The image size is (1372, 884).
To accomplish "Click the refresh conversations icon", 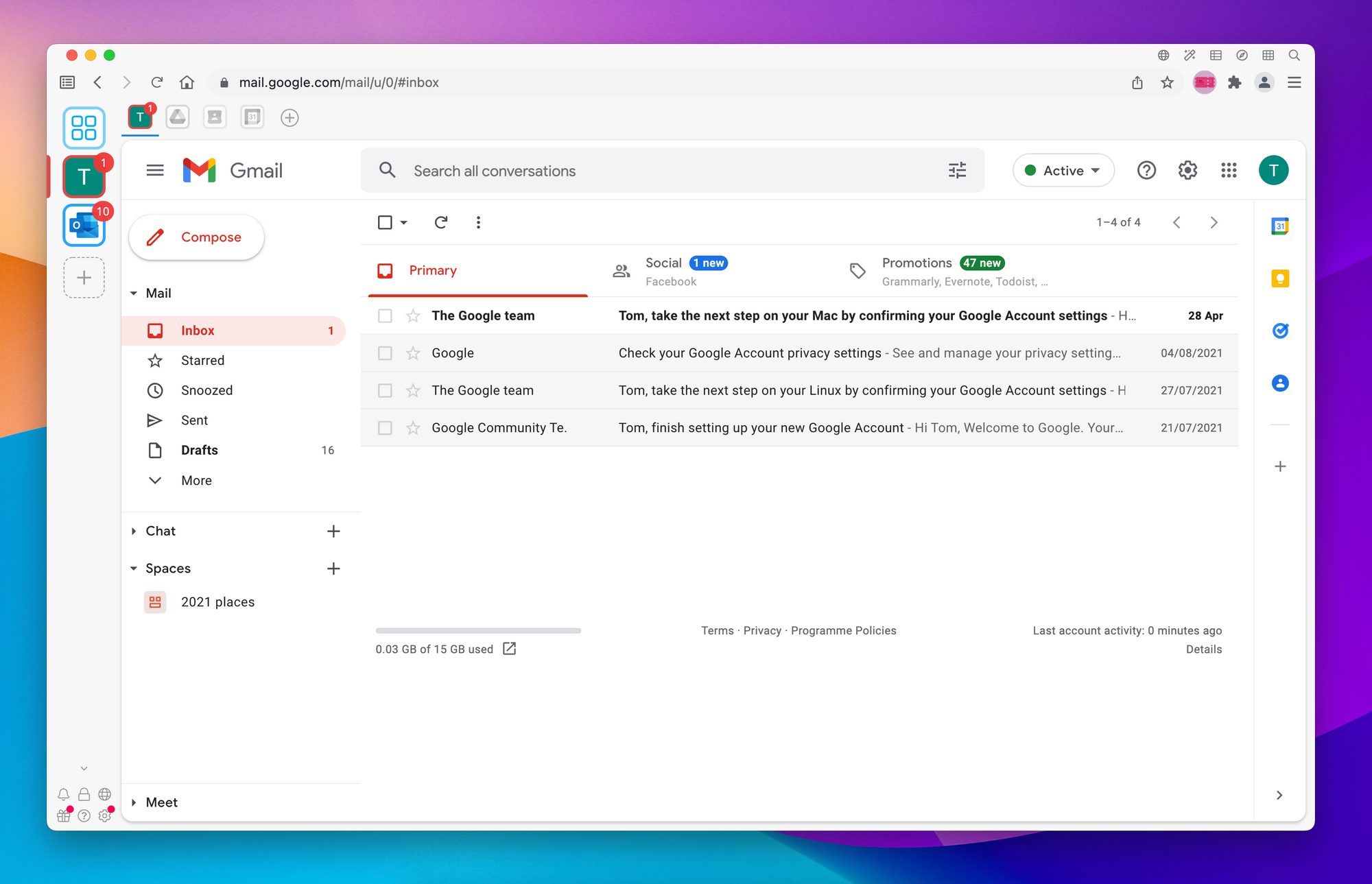I will (x=441, y=222).
